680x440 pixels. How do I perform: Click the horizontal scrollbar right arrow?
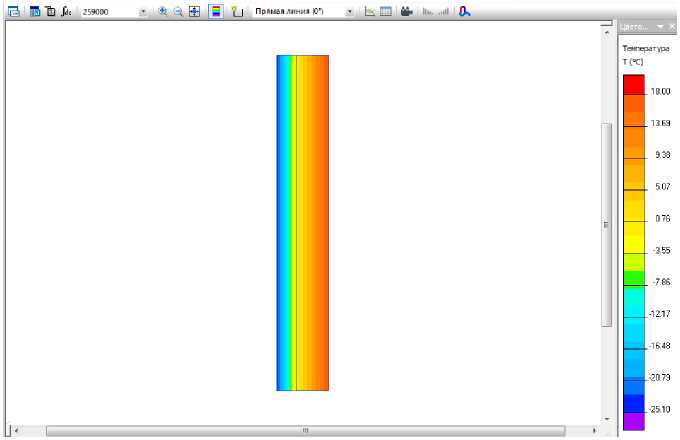click(594, 430)
